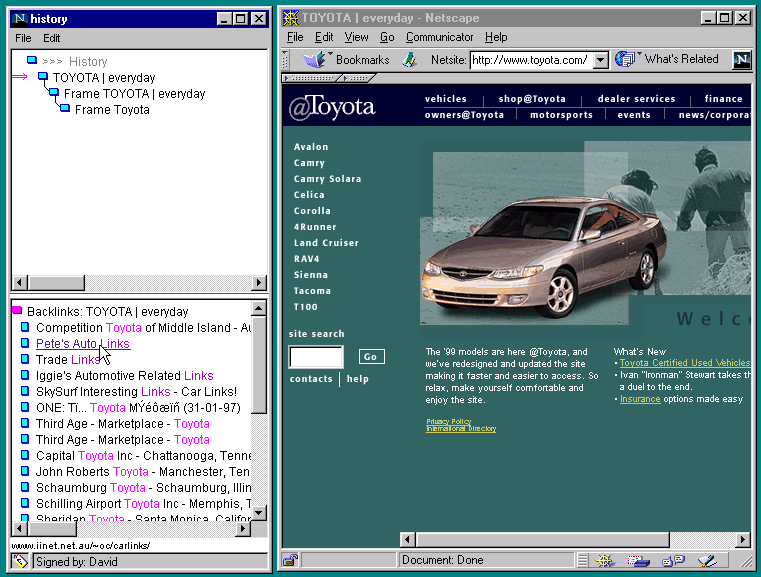
Task: Click node icon beside Frame Toyota
Action: pos(65,108)
